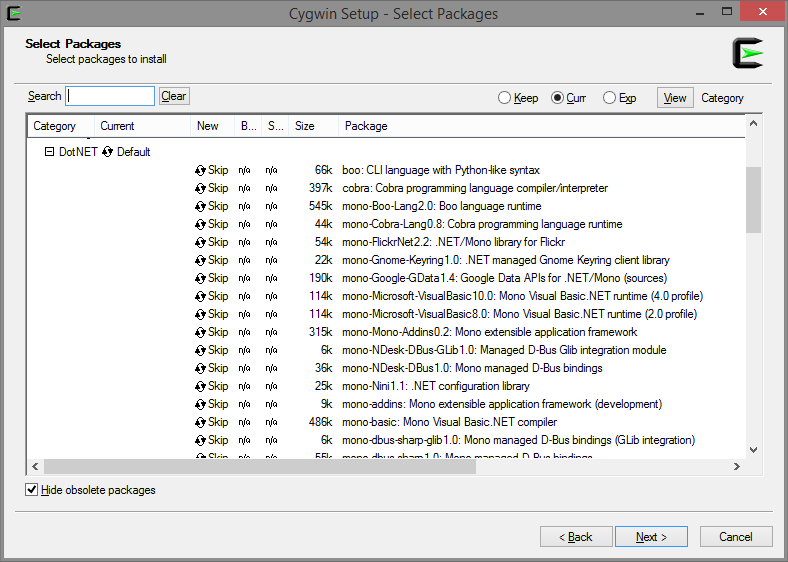Screen dimensions: 788x562
Task: Toggle the Skip cycle icon for cobra package
Action: pyautogui.click(x=200, y=189)
